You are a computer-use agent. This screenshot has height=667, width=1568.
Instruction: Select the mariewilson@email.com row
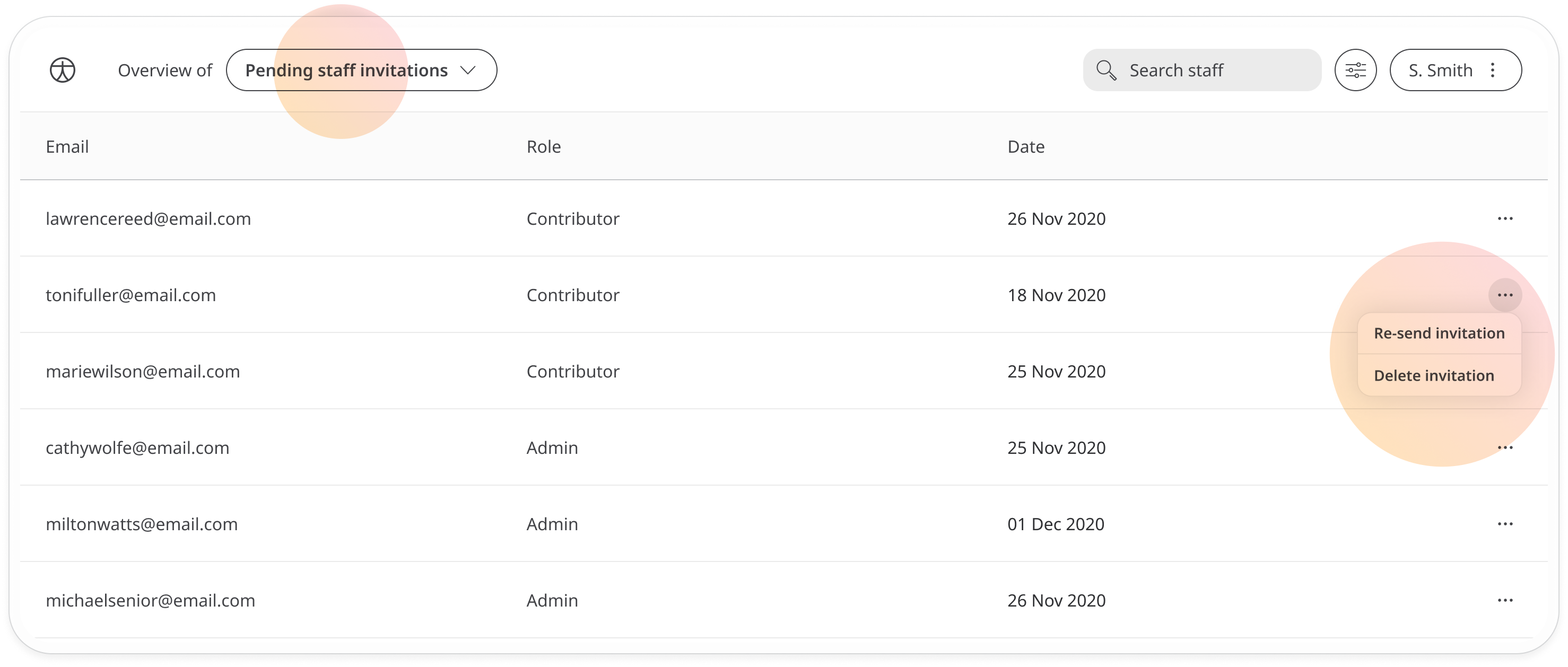click(x=783, y=371)
